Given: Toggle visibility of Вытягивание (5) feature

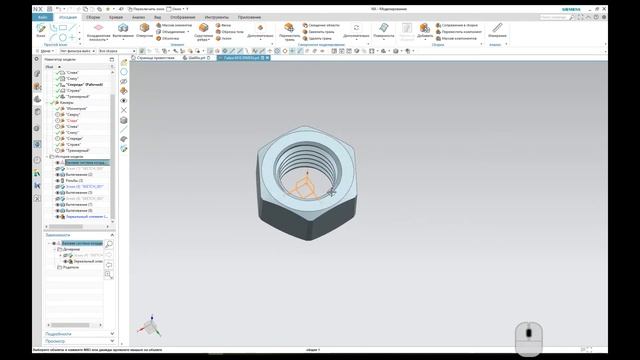Looking at the screenshot, I should (58, 192).
